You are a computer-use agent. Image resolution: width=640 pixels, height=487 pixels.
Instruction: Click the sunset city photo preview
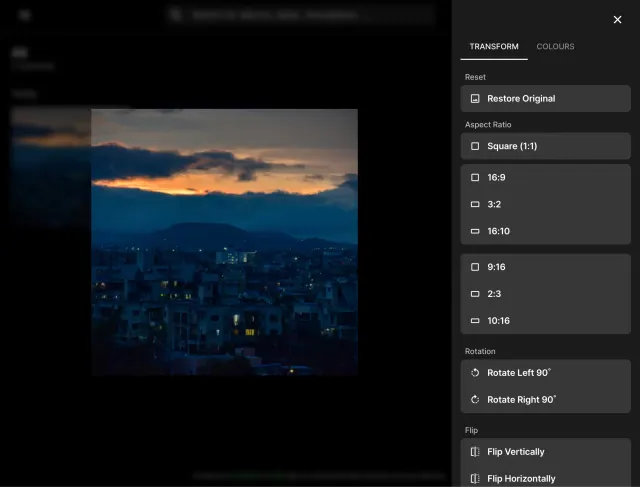[x=224, y=242]
